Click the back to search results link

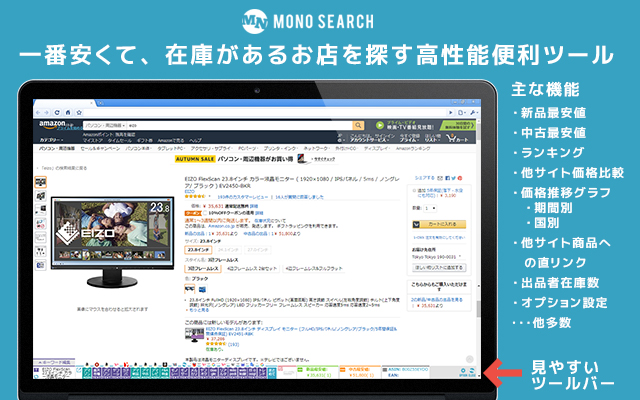point(63,168)
